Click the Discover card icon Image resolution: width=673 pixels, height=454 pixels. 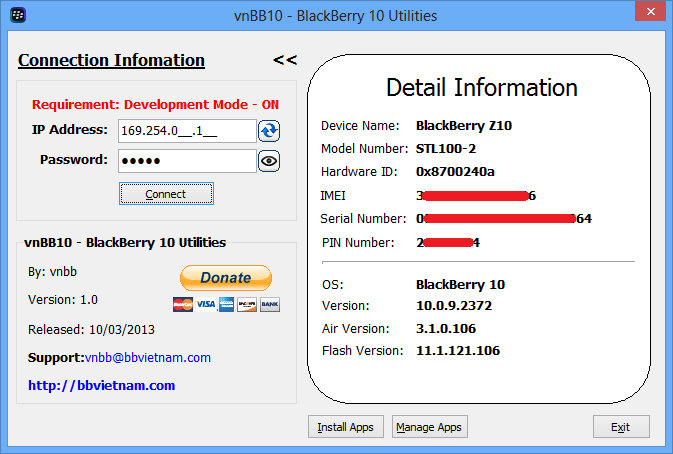[247, 304]
